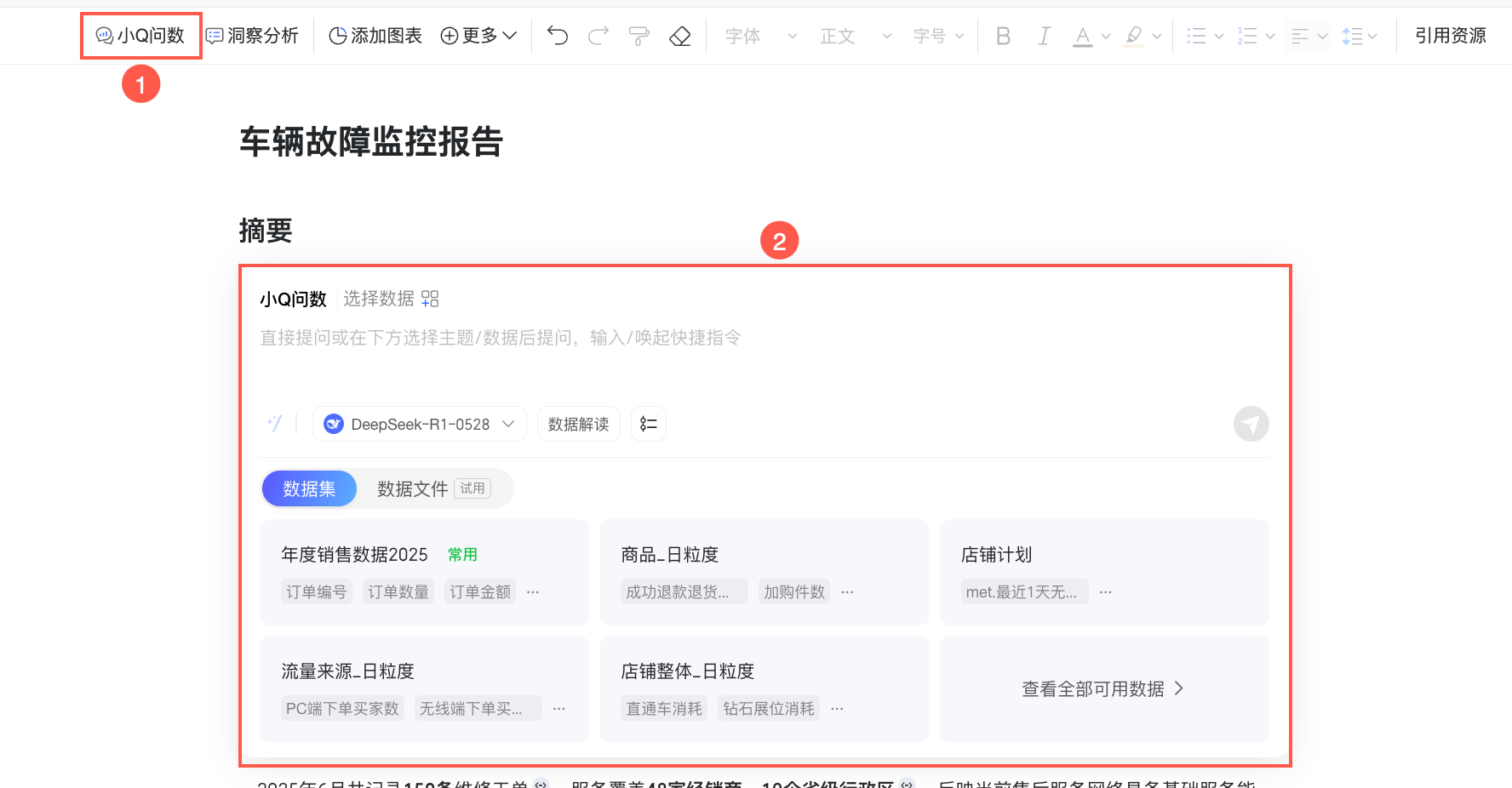The width and height of the screenshot is (1512, 788).
Task: Click the 加购件数 field tag
Action: pos(794,591)
